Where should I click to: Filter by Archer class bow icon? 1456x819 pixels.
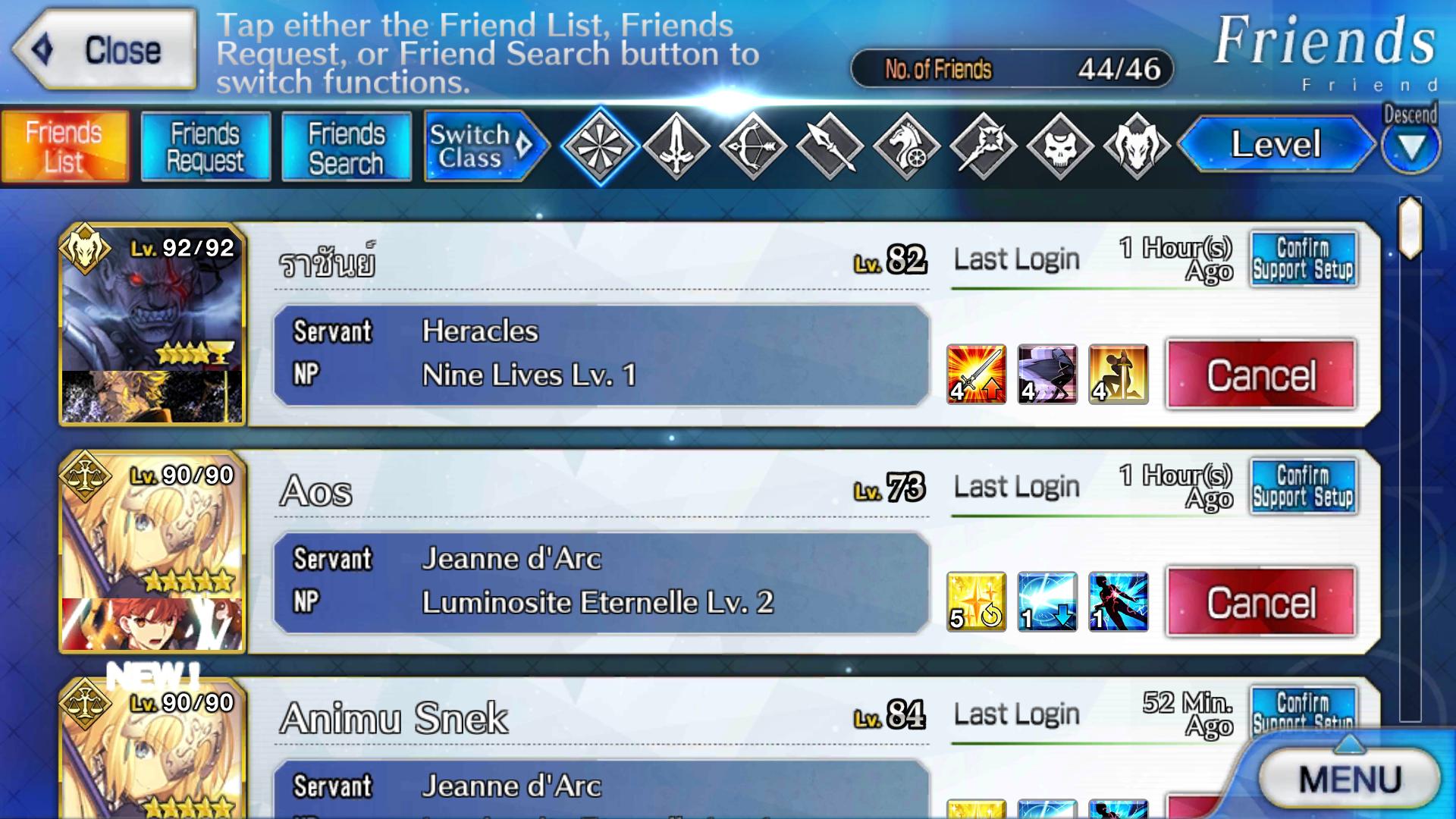[x=753, y=146]
